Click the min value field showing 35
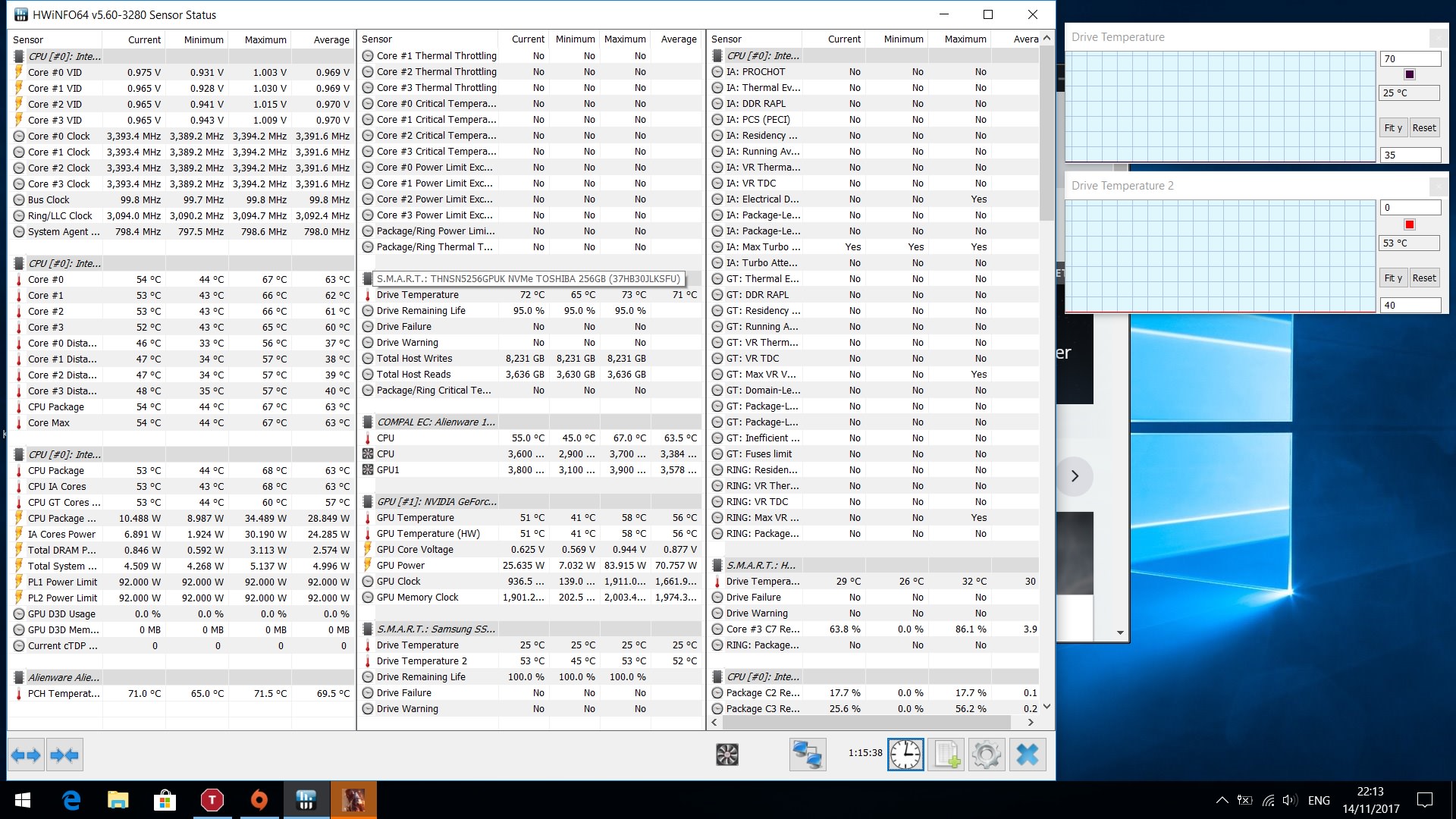This screenshot has height=819, width=1456. [x=1410, y=155]
